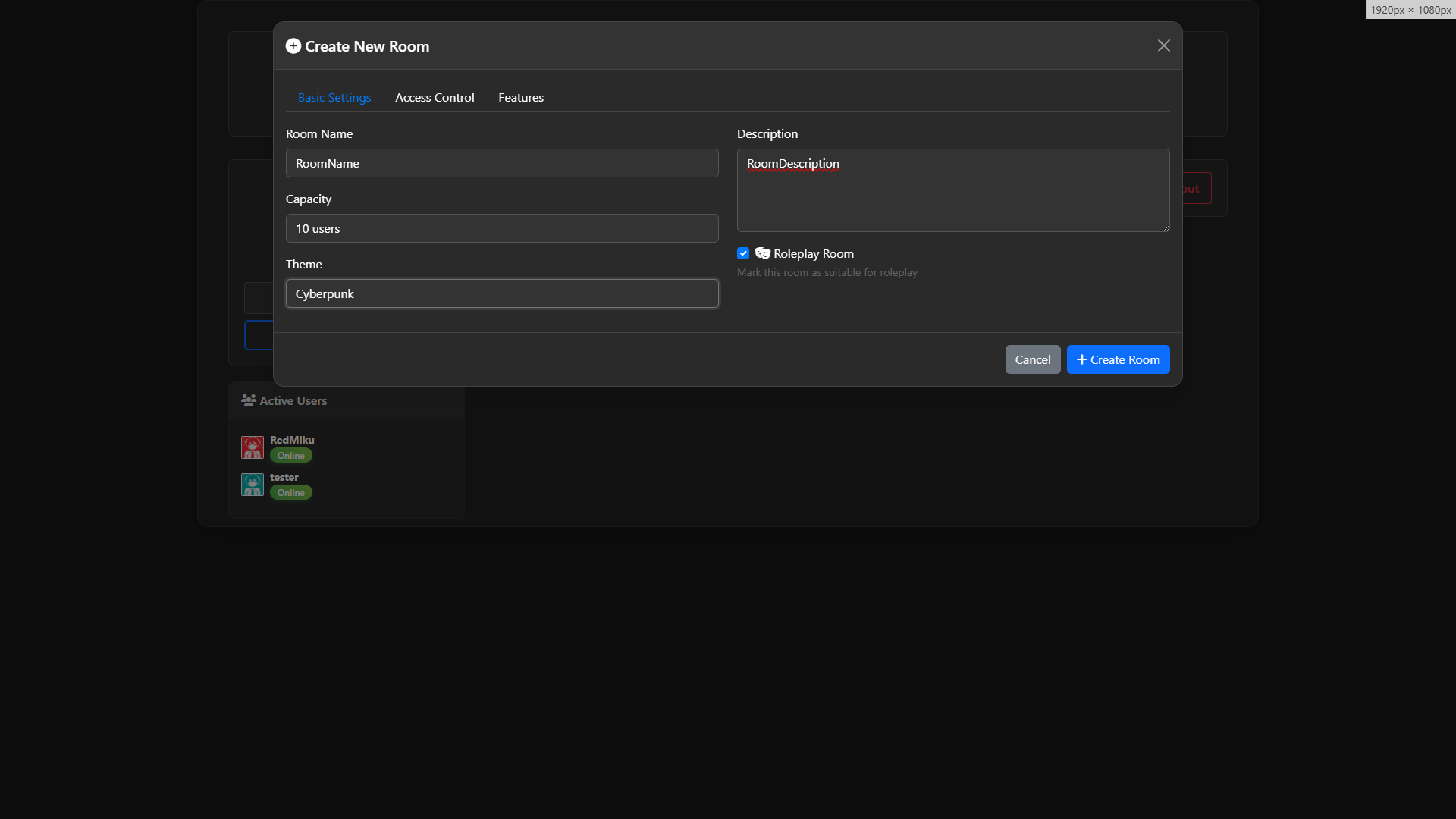This screenshot has width=1456, height=819.
Task: Click the Active Users group icon
Action: click(248, 400)
